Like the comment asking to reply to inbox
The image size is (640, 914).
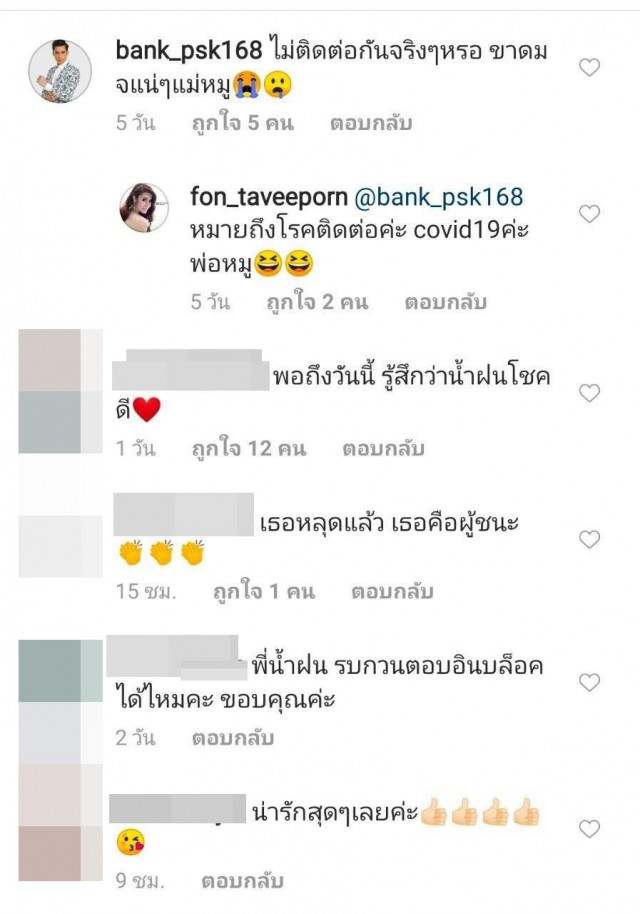coord(589,682)
